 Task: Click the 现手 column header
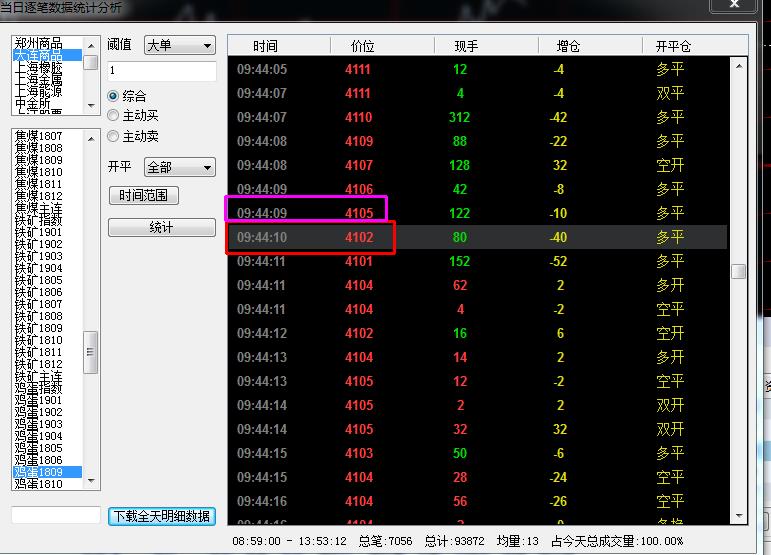466,46
